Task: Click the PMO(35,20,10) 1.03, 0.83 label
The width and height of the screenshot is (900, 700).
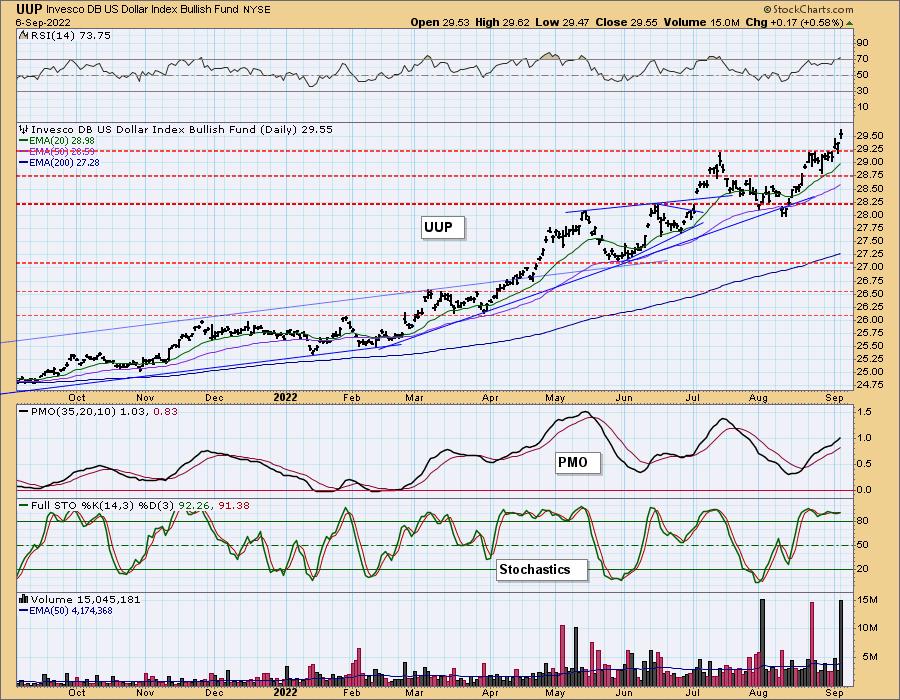Action: (x=98, y=412)
